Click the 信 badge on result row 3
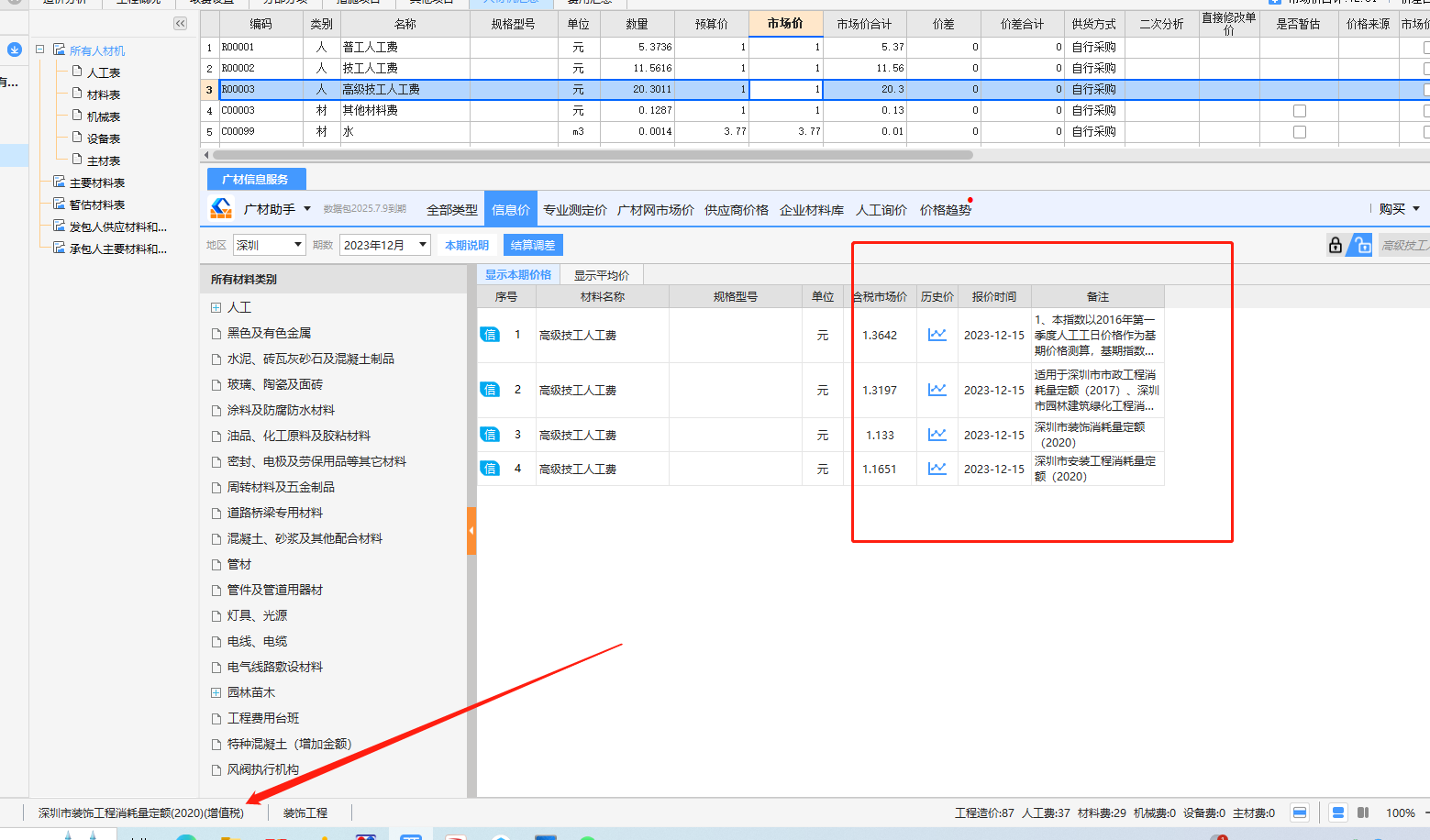The width and height of the screenshot is (1430, 840). pyautogui.click(x=490, y=435)
